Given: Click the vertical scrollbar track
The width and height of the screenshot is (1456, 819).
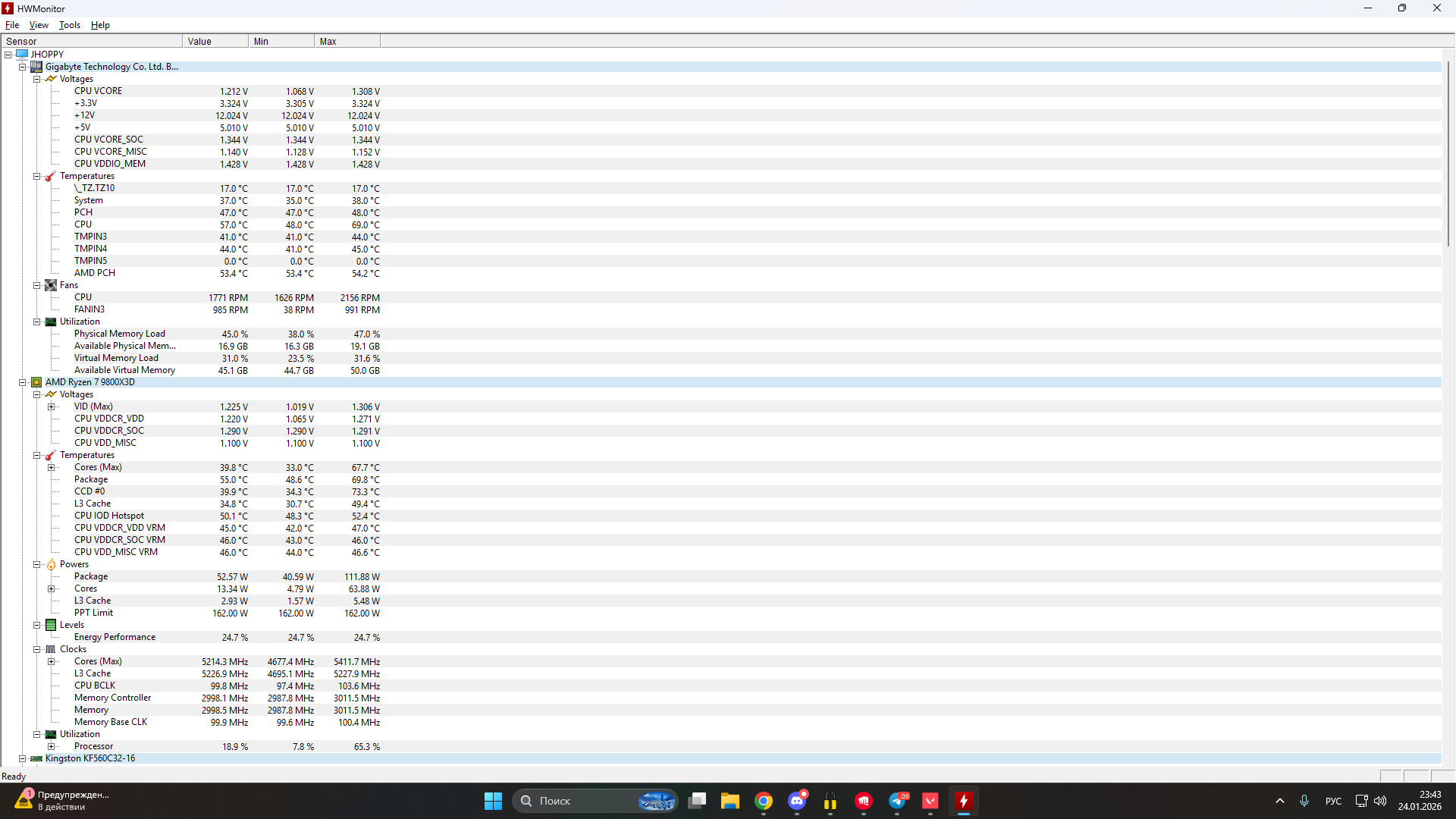Looking at the screenshot, I should pos(1448,493).
